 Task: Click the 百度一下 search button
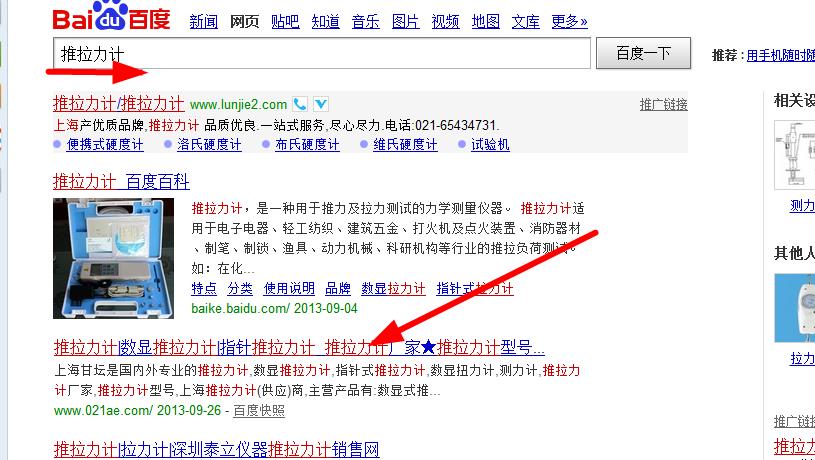click(643, 53)
